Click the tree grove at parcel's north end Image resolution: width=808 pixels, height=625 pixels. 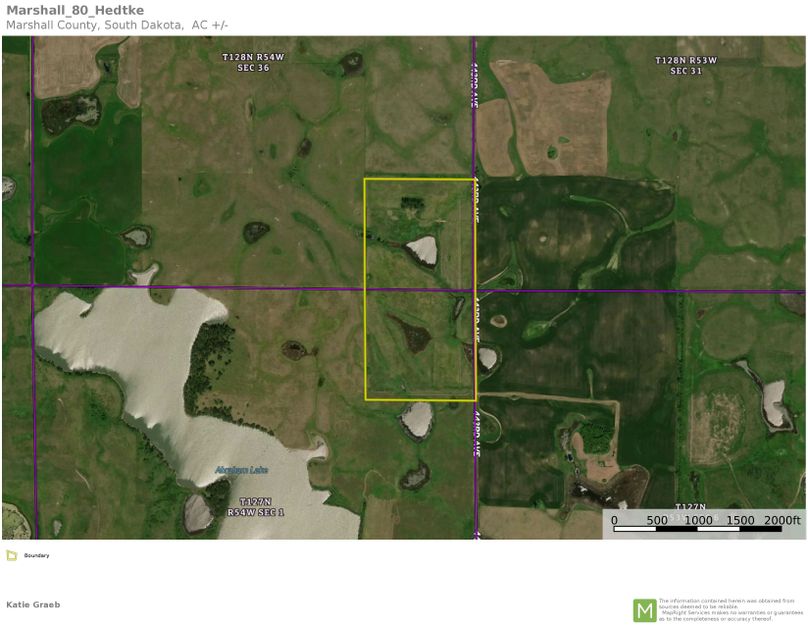tap(410, 204)
